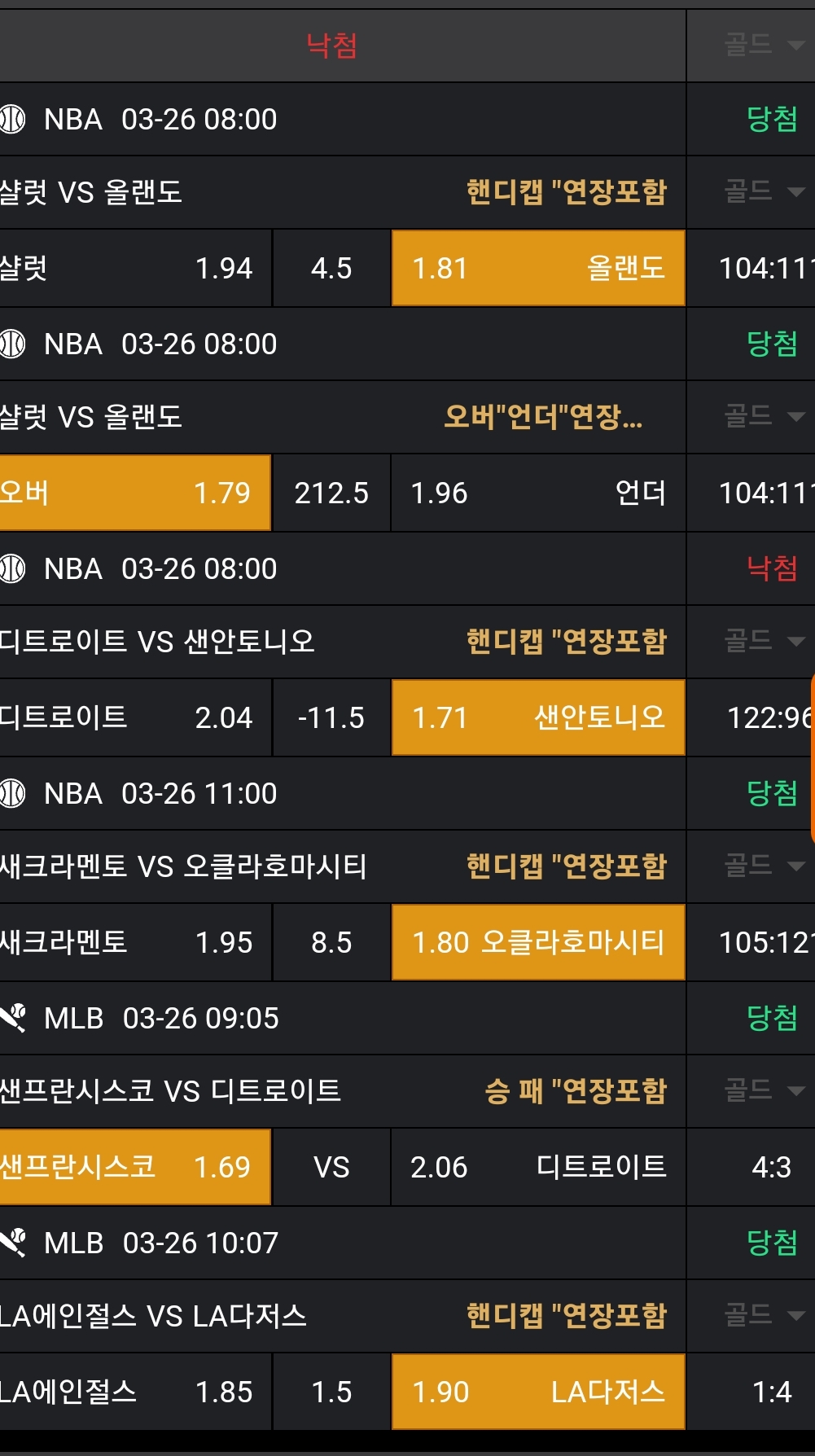815x1456 pixels.
Task: Click the 당첨 status on the MLB 10:07 row
Action: (x=771, y=1243)
